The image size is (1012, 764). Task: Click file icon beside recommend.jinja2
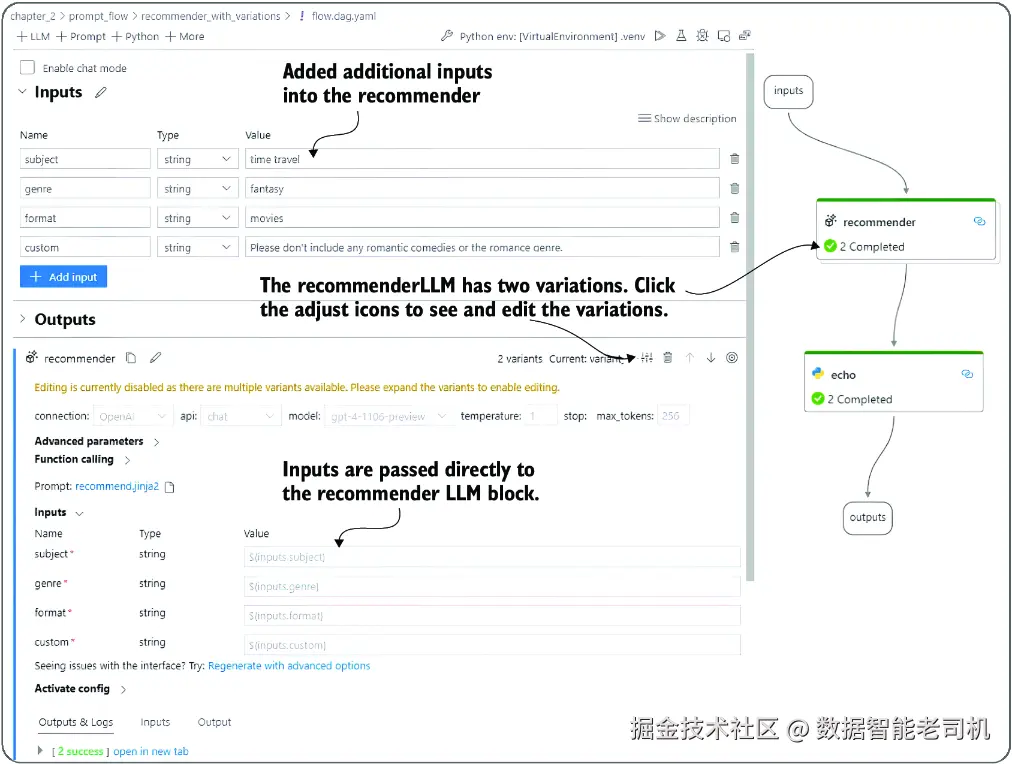pyautogui.click(x=170, y=487)
